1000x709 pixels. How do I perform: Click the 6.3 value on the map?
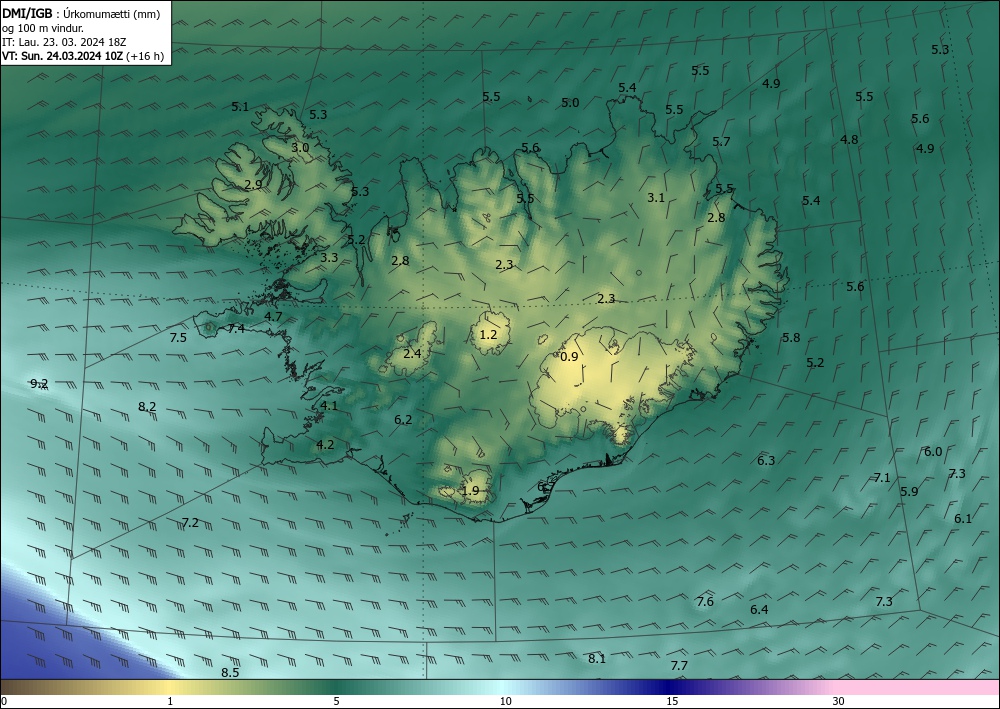pos(766,460)
